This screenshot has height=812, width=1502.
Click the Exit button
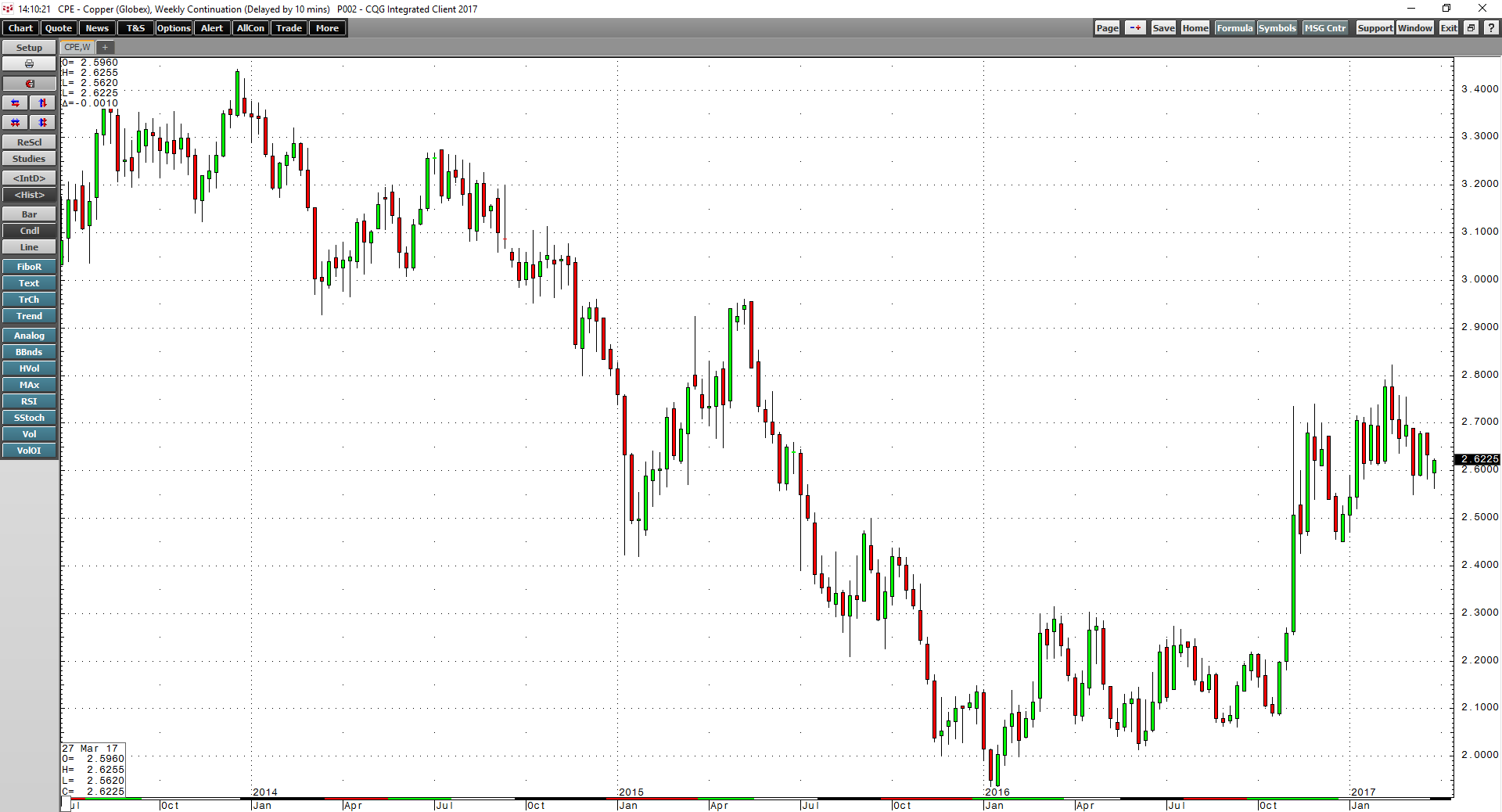(x=1449, y=28)
